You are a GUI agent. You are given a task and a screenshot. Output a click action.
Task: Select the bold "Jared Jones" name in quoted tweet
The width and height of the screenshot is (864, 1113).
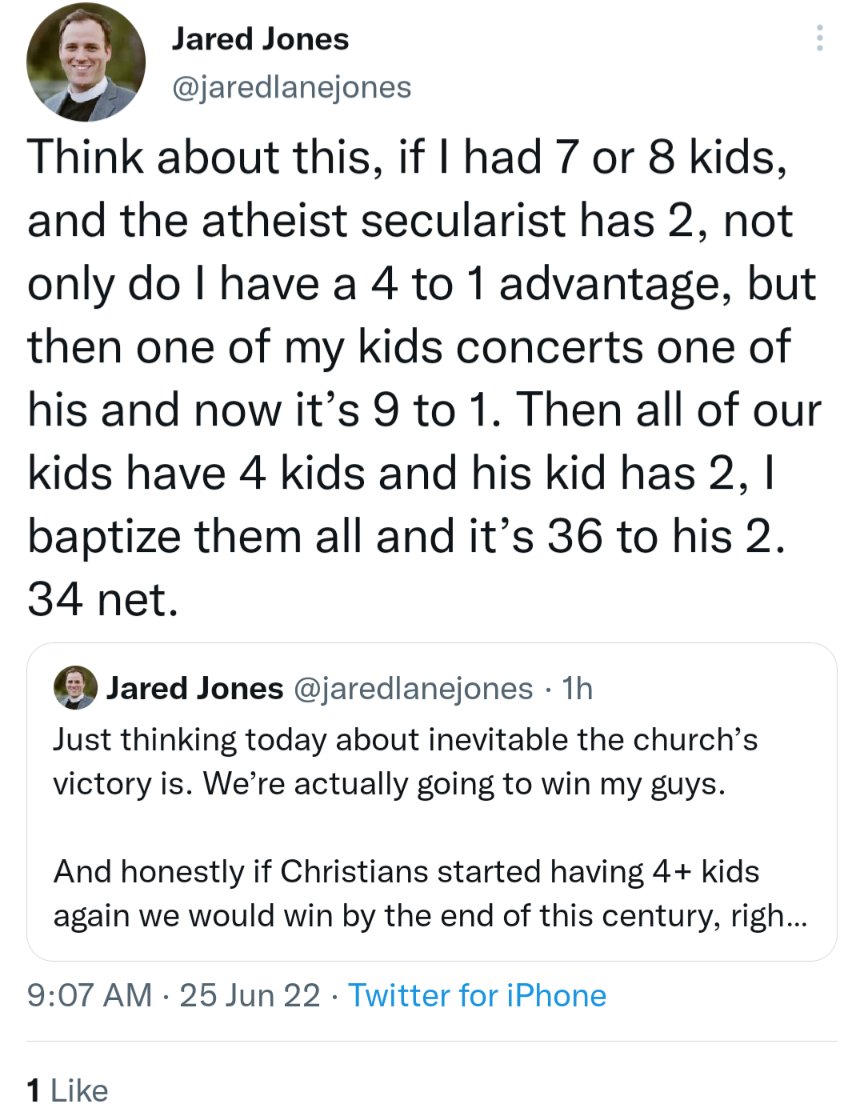(x=194, y=688)
